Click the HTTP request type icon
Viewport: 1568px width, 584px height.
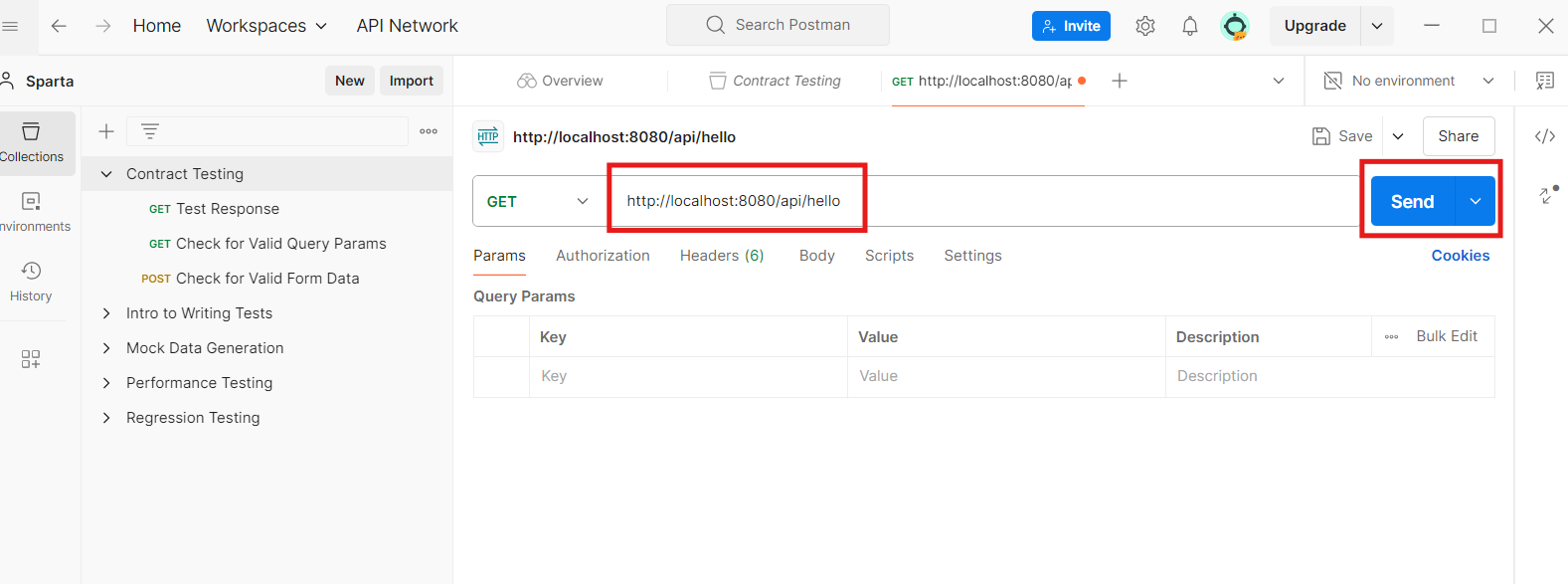point(488,136)
